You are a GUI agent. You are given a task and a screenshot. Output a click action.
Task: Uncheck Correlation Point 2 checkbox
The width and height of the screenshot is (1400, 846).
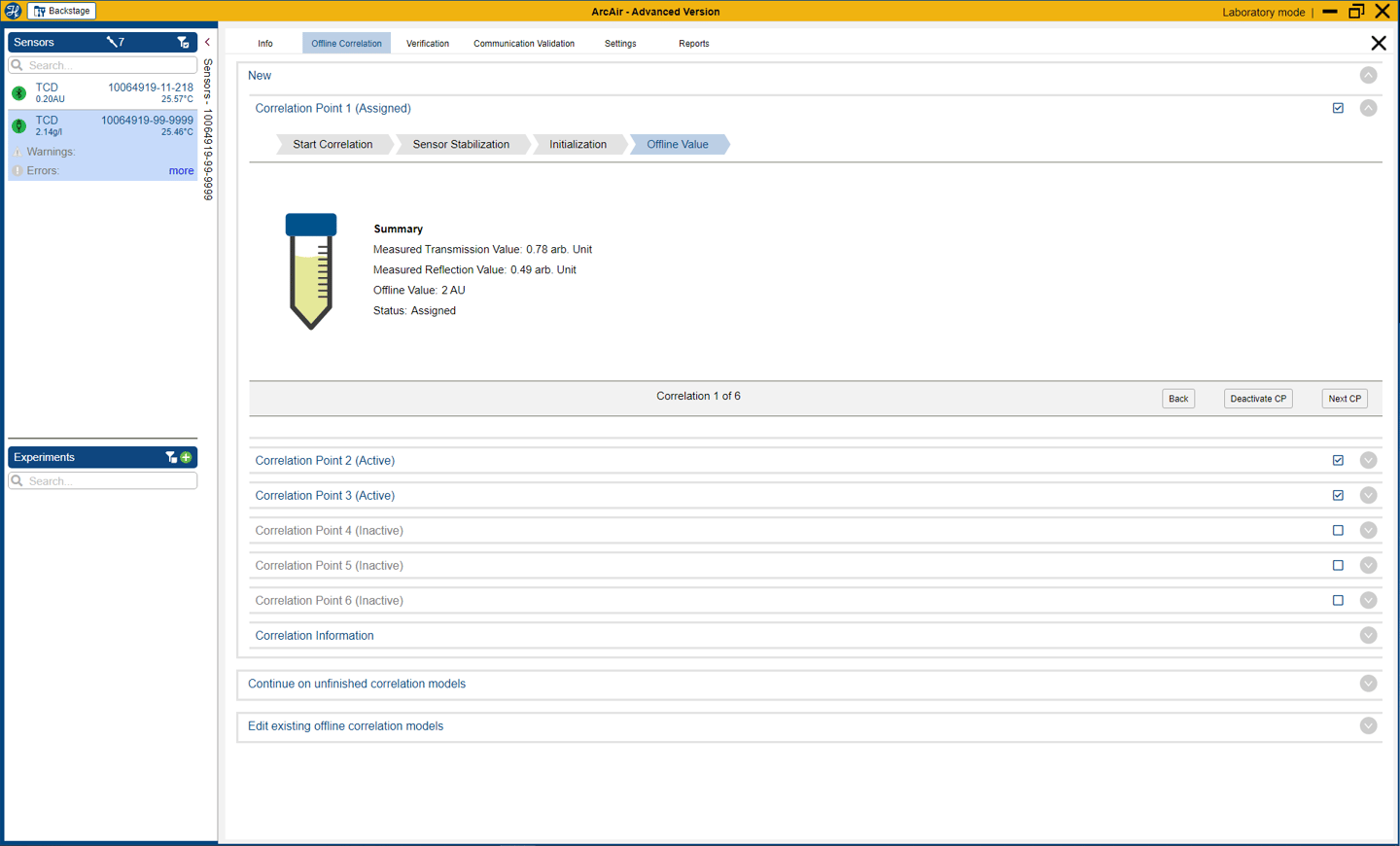coord(1338,460)
